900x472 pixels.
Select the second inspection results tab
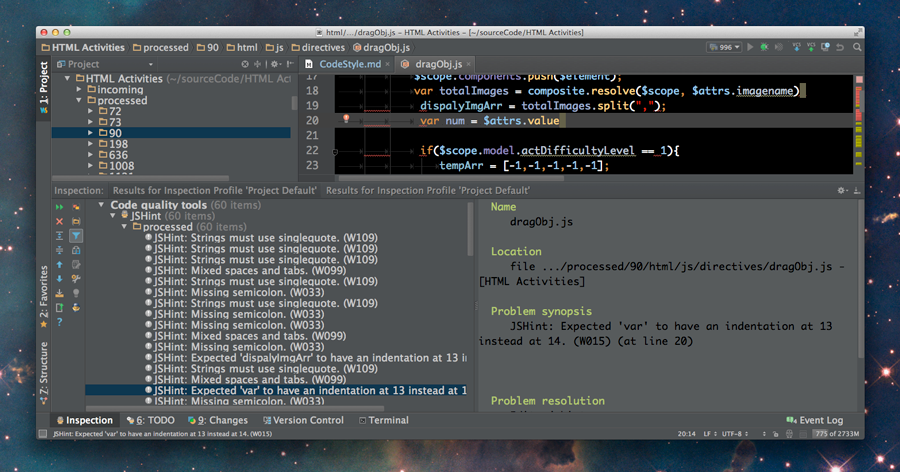point(428,191)
